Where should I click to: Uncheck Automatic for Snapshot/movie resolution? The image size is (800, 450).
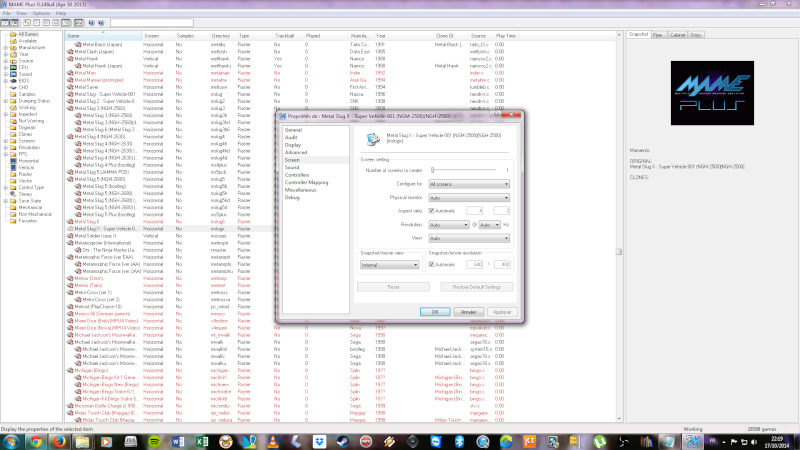click(x=432, y=264)
